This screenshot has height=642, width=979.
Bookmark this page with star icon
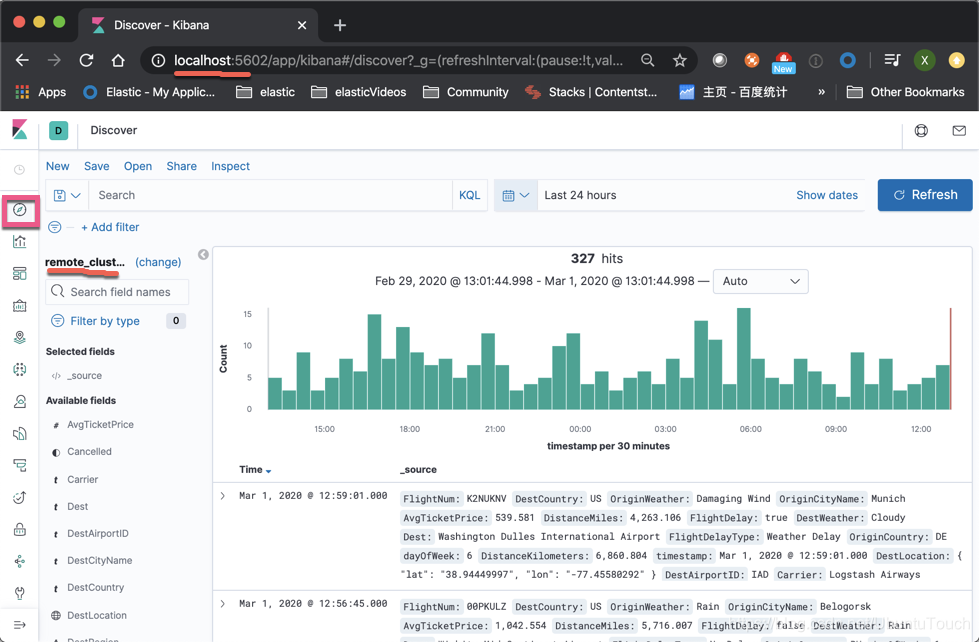[x=679, y=60]
